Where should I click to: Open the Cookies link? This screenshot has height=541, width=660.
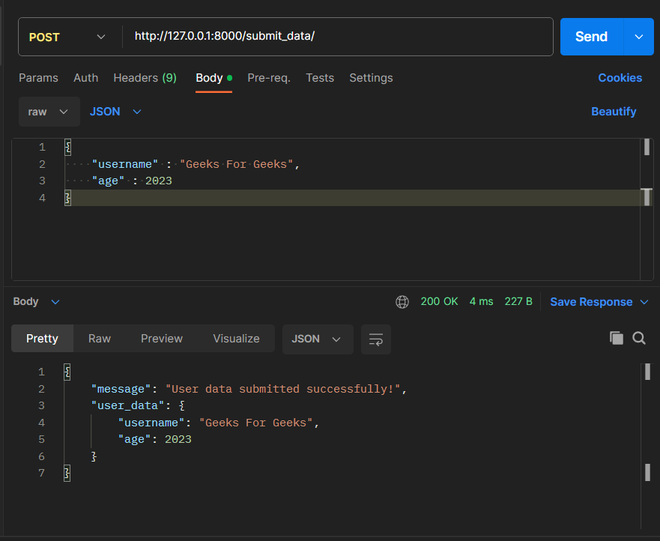click(x=620, y=78)
